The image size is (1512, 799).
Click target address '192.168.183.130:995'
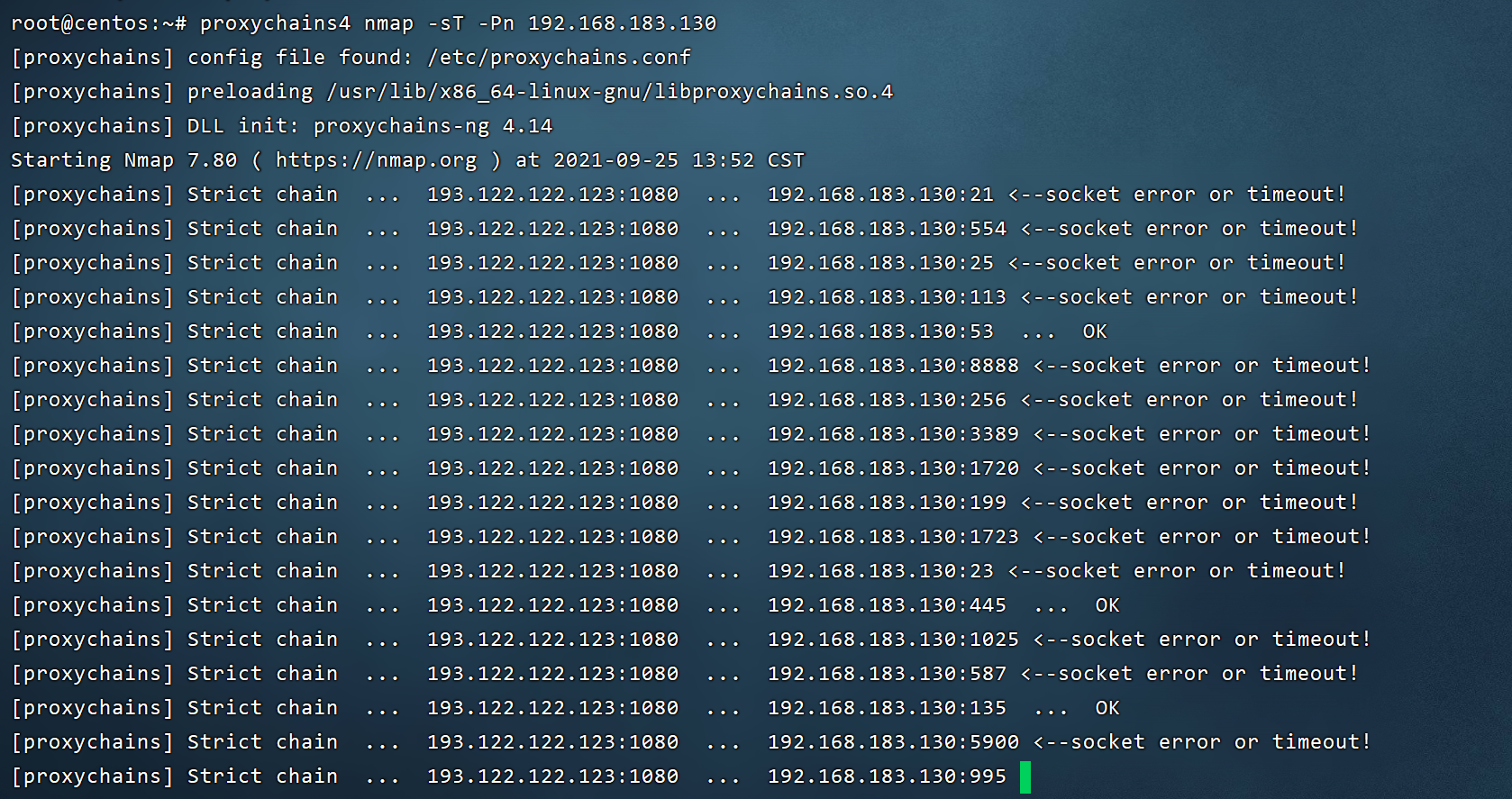click(887, 776)
